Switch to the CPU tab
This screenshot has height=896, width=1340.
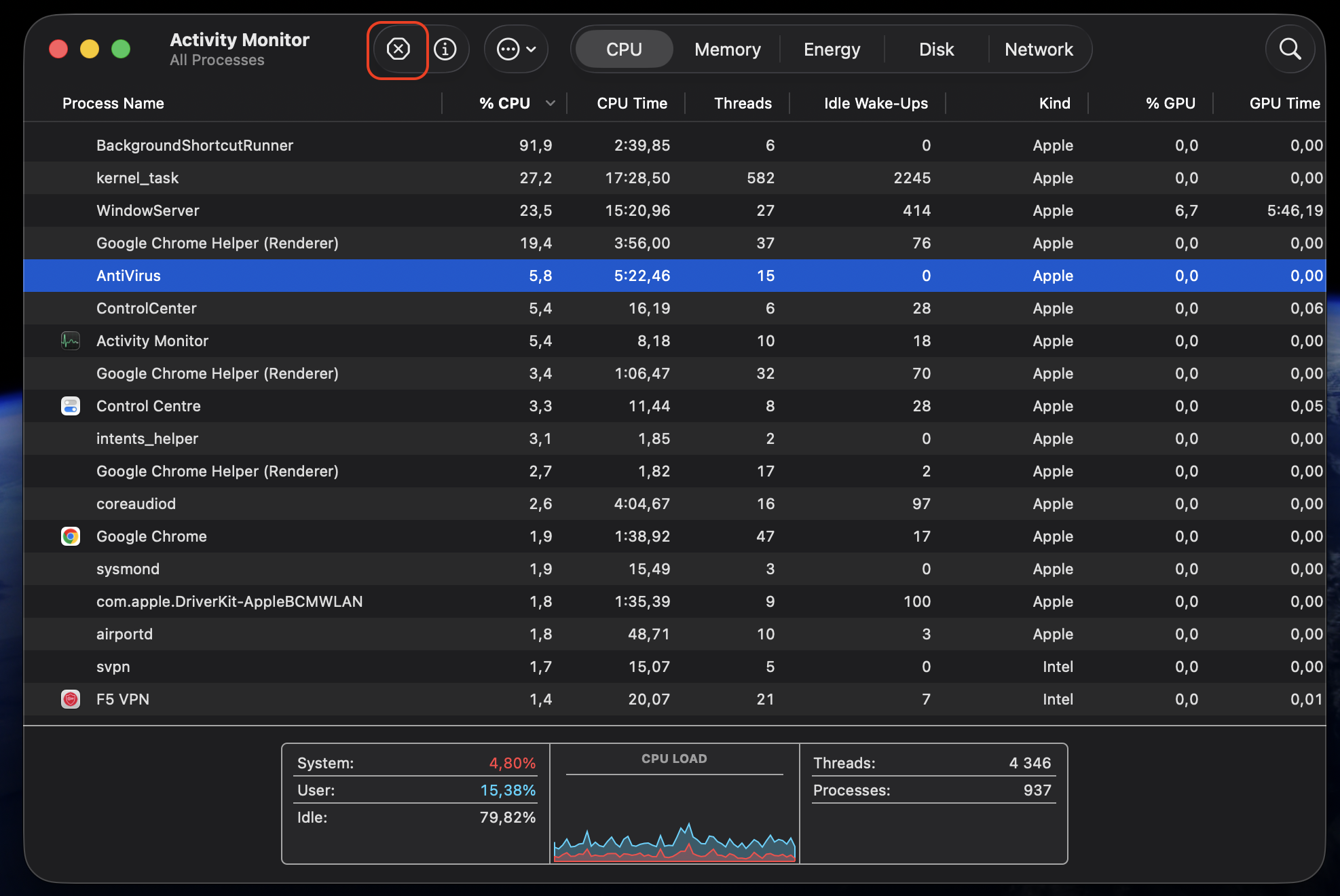pyautogui.click(x=624, y=50)
